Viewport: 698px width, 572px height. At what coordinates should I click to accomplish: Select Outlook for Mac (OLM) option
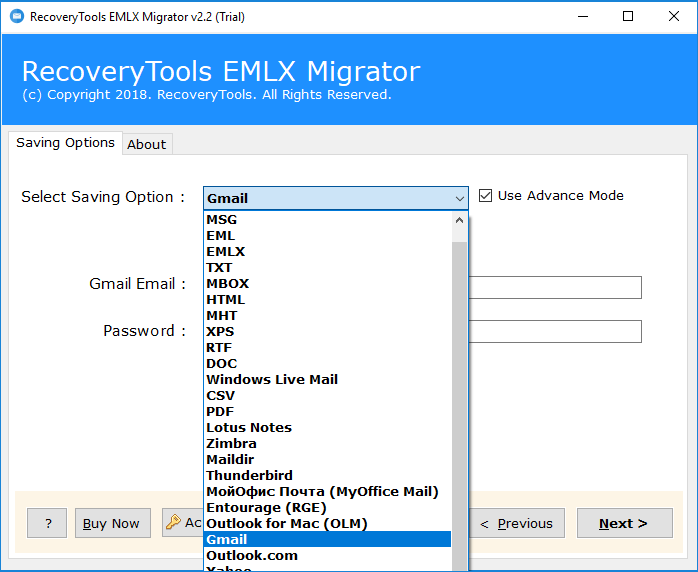tap(328, 524)
